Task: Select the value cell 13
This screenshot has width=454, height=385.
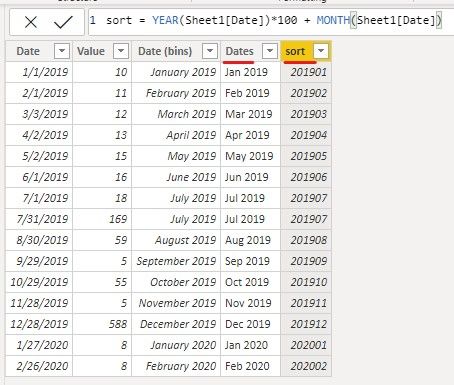Action: (x=102, y=135)
